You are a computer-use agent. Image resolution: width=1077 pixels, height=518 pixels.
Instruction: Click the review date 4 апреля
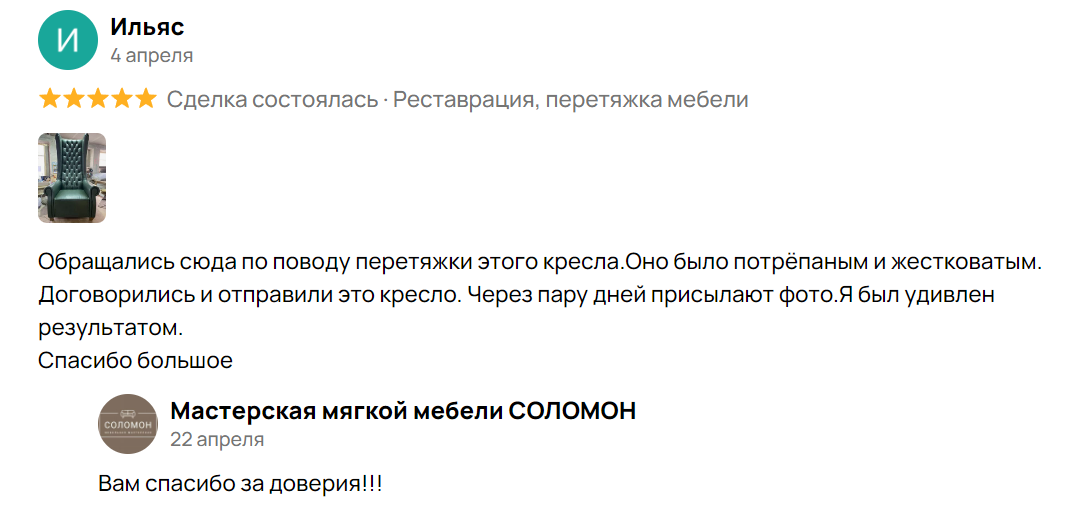pyautogui.click(x=152, y=56)
